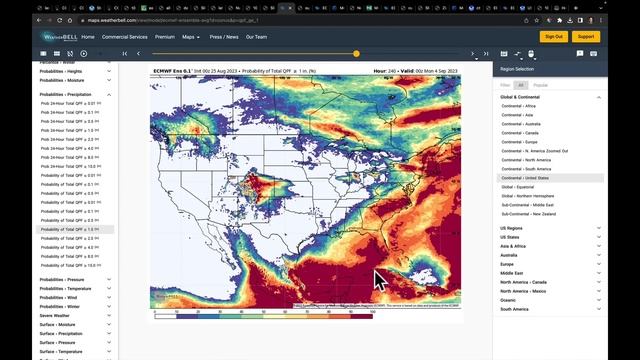
Task: Expand Probabilities - Wind section
Action: point(75,298)
